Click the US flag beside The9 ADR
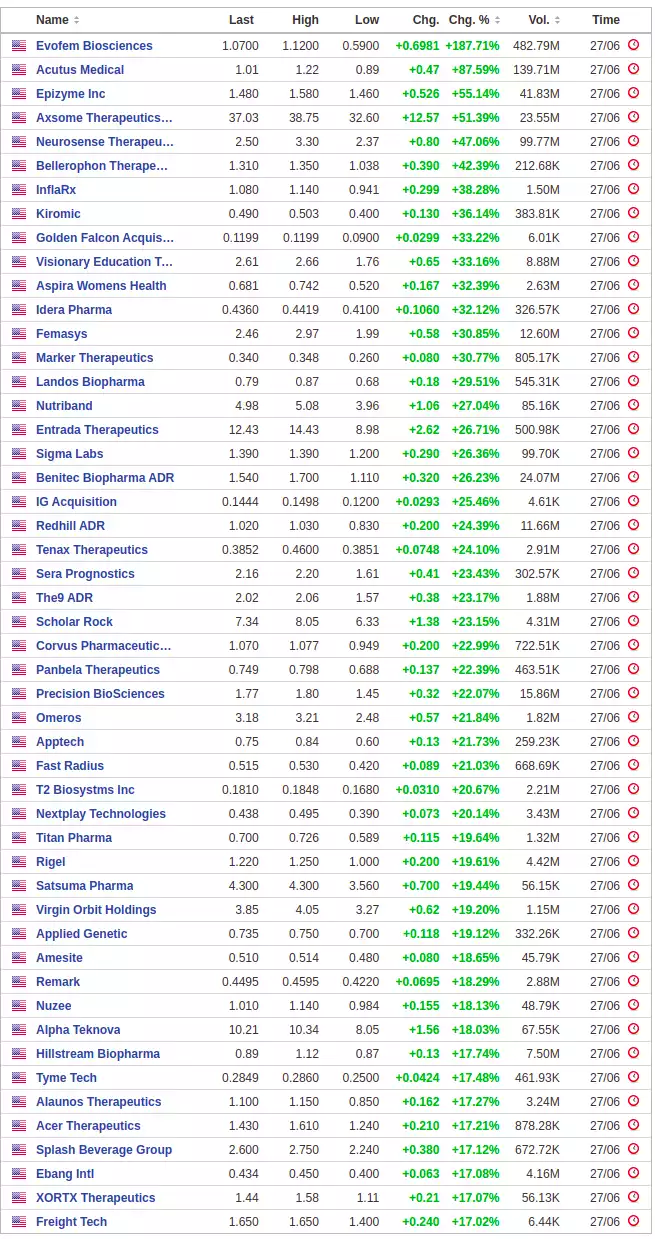 pyautogui.click(x=19, y=598)
